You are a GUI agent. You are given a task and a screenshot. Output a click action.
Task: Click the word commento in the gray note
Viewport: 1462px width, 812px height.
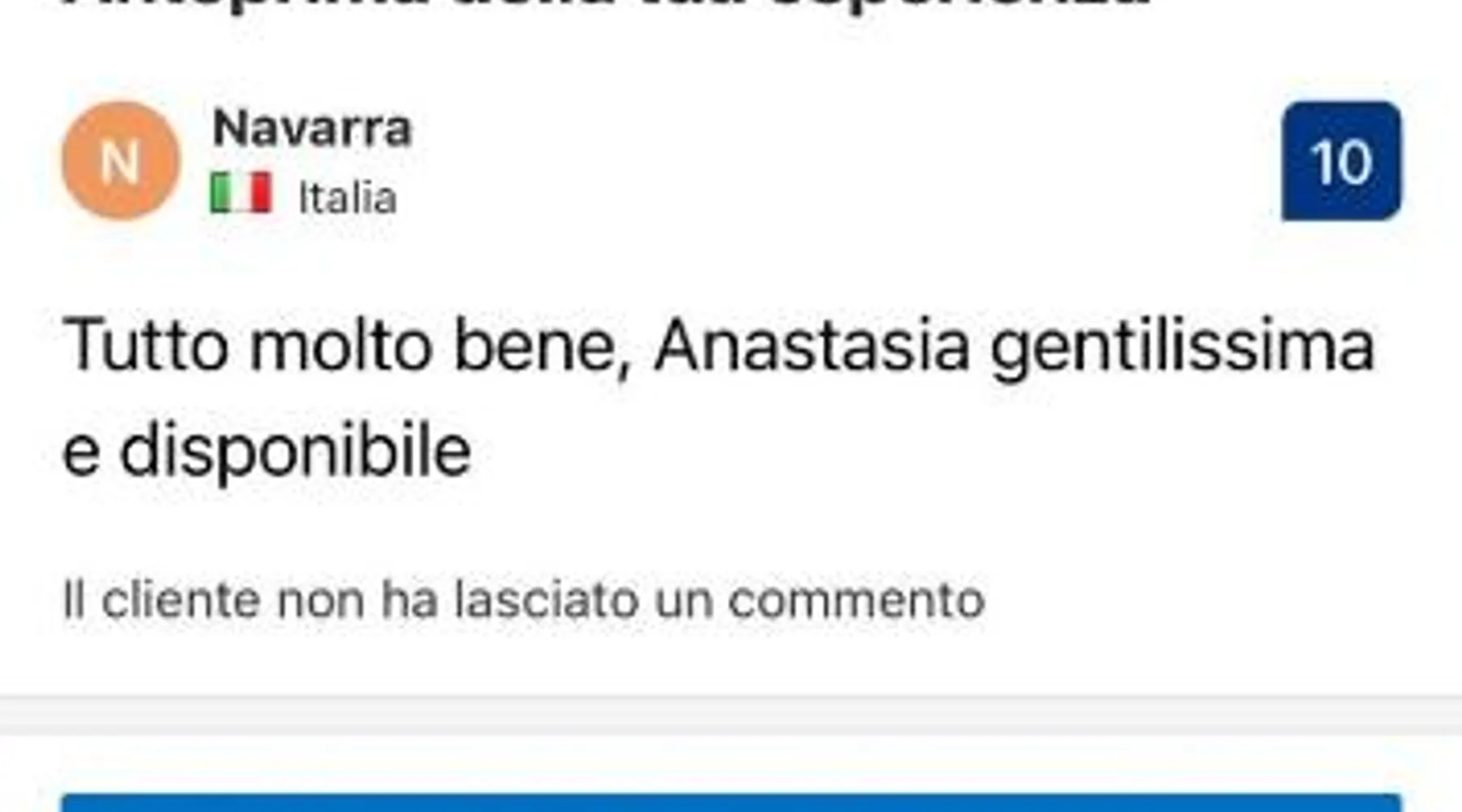point(856,602)
